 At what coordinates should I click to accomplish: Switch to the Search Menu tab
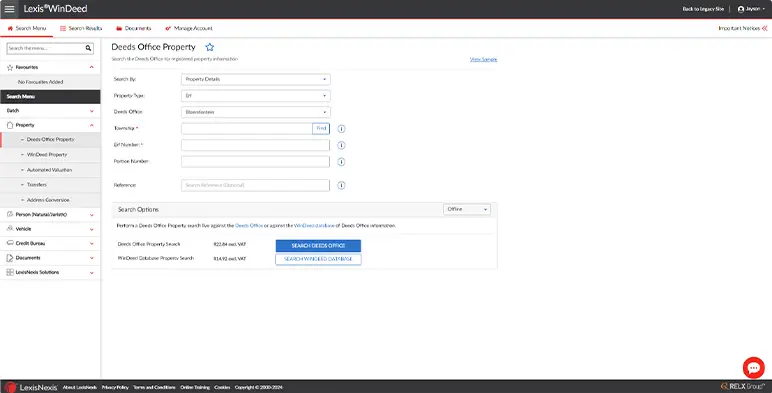coord(27,29)
